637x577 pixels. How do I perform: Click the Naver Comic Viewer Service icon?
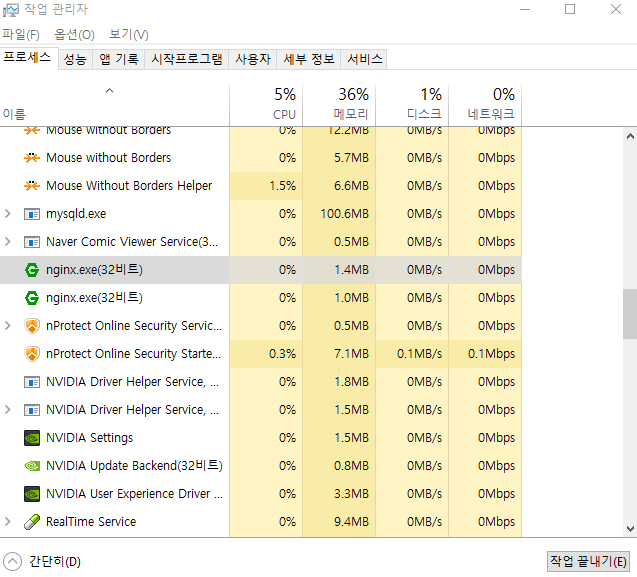(32, 242)
